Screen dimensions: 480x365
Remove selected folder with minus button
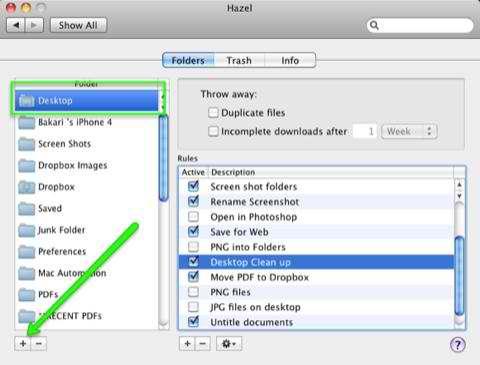39,343
